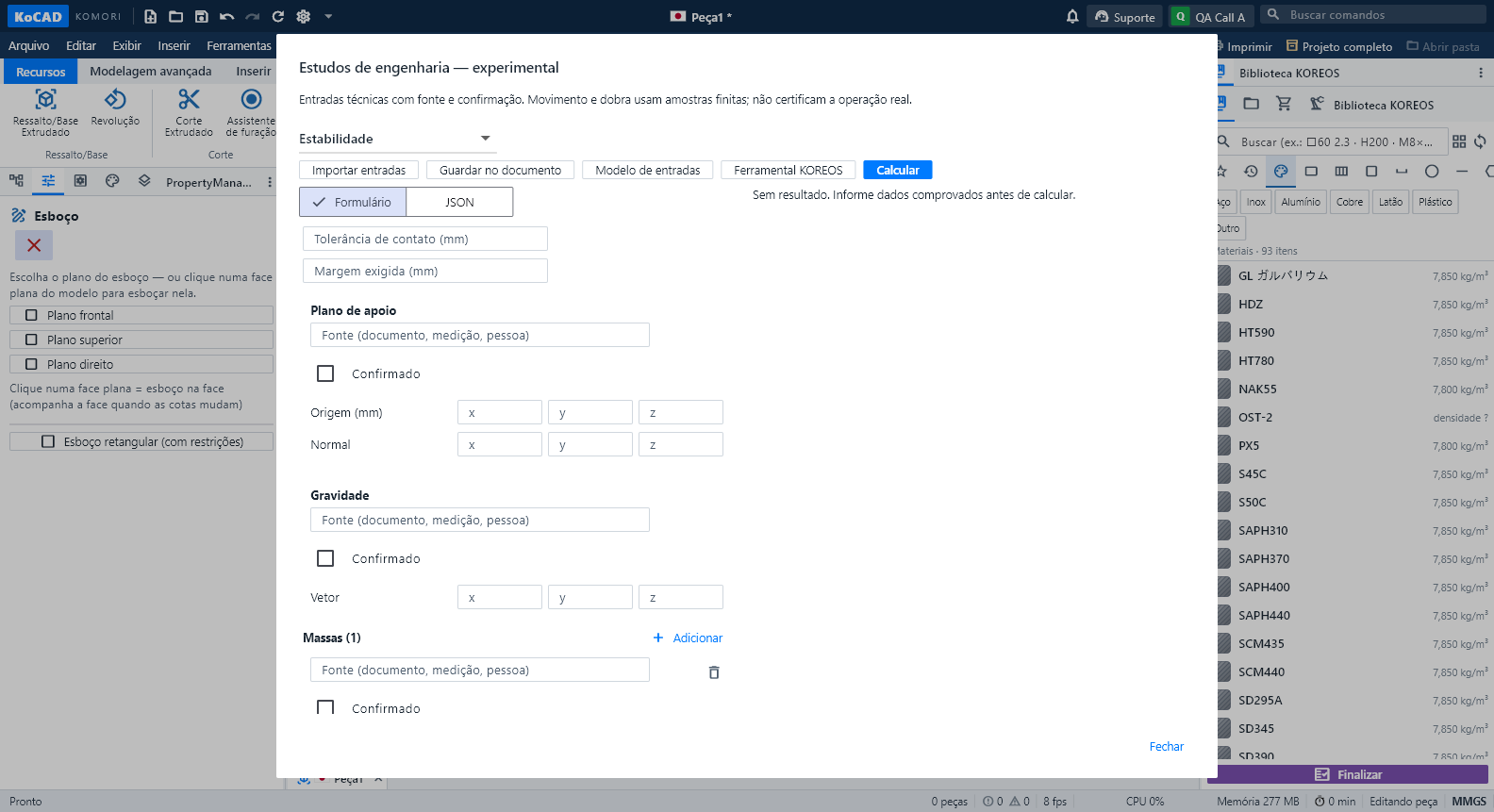Screen dimensions: 1494x812
Task: Check Confirmado under Plano de apoio
Action: click(325, 373)
